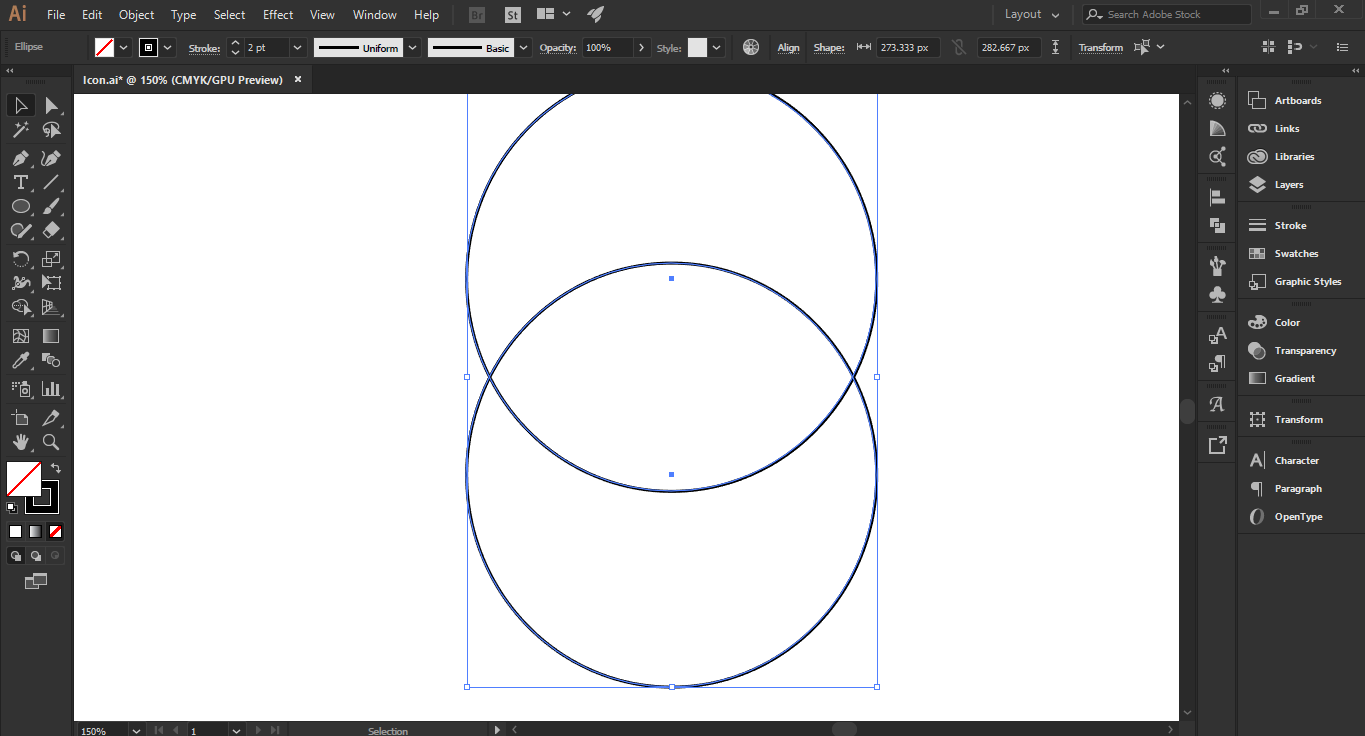Open the Window menu

[375, 14]
